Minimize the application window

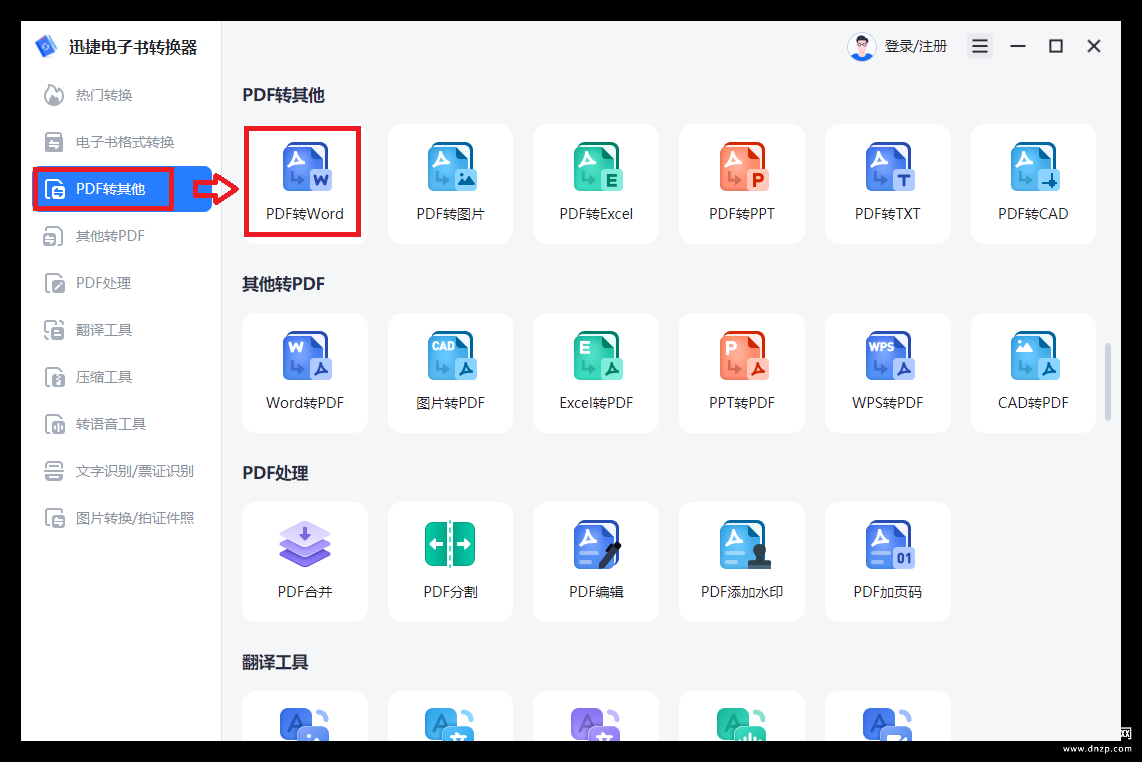[x=1018, y=46]
